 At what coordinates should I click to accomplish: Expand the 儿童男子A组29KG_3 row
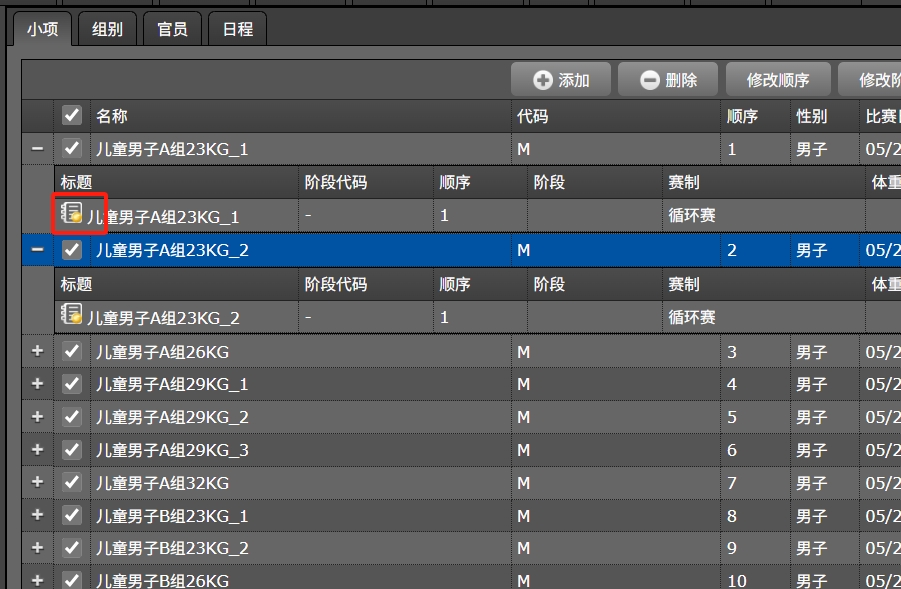pyautogui.click(x=38, y=449)
